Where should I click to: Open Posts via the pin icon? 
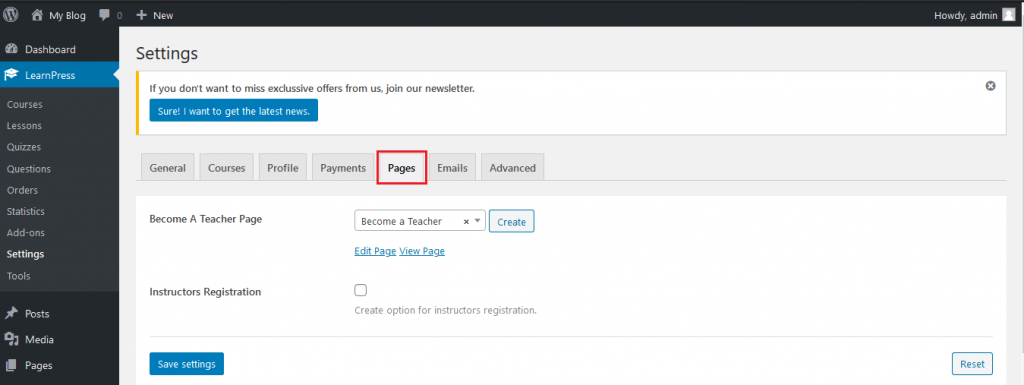pos(11,313)
